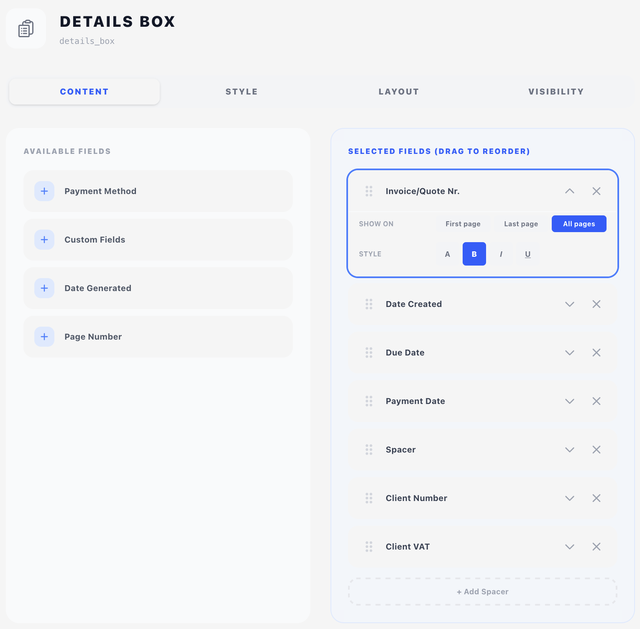Viewport: 640px width, 629px height.
Task: Click the Payment Date label
Action: [415, 401]
